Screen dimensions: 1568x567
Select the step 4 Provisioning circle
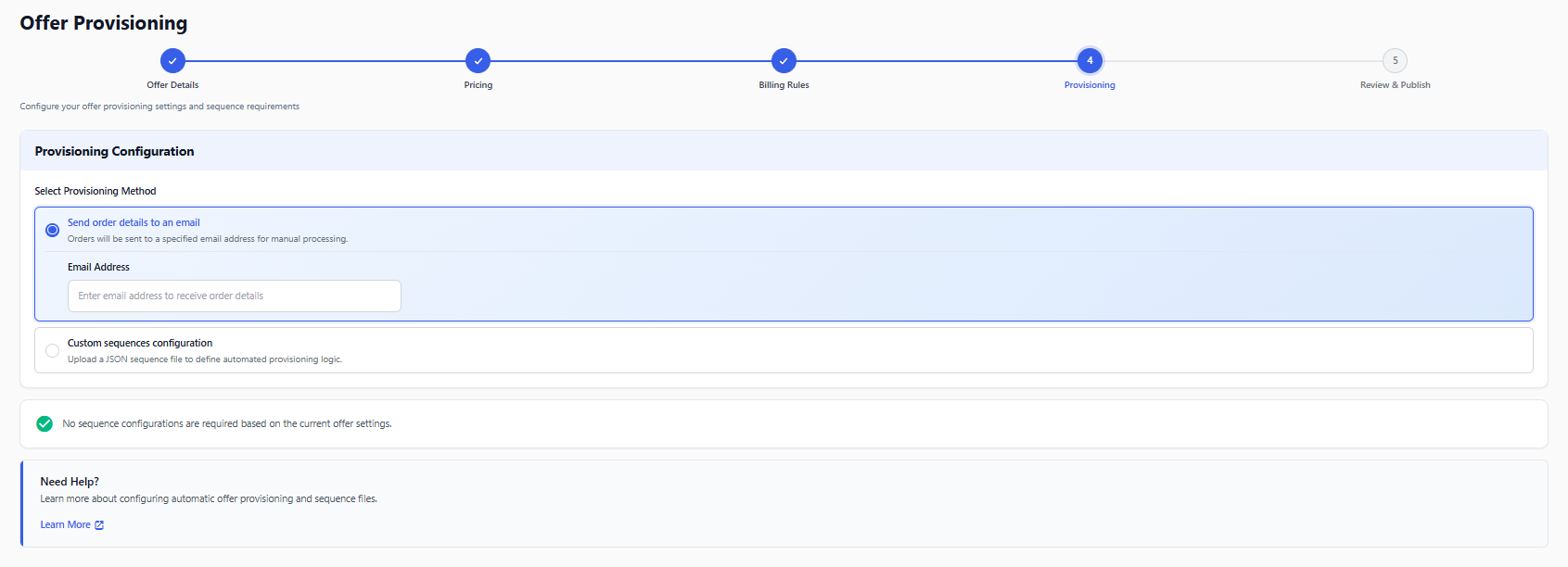tap(1090, 61)
